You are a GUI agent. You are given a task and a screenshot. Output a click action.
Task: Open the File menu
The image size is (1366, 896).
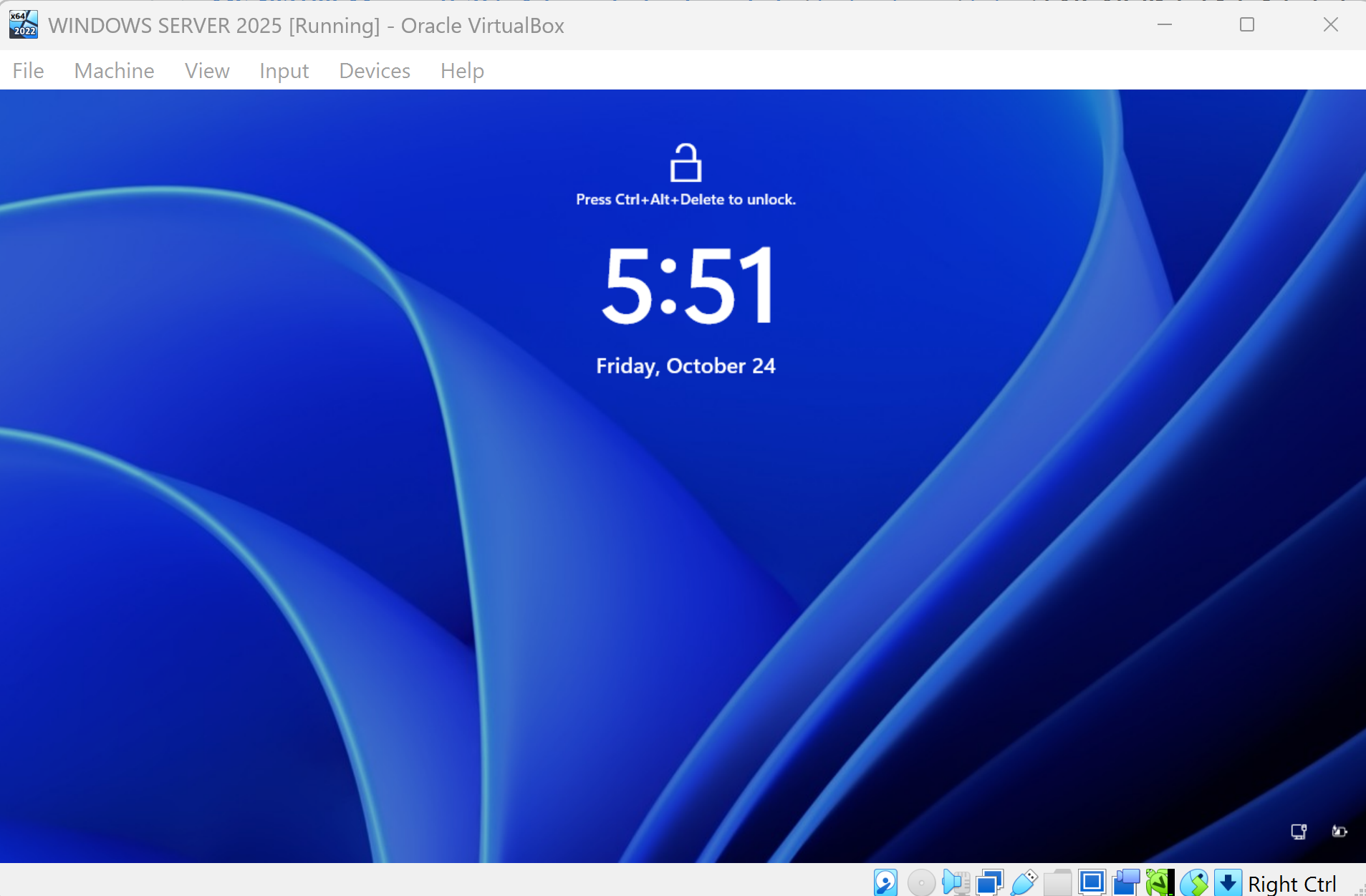point(28,70)
